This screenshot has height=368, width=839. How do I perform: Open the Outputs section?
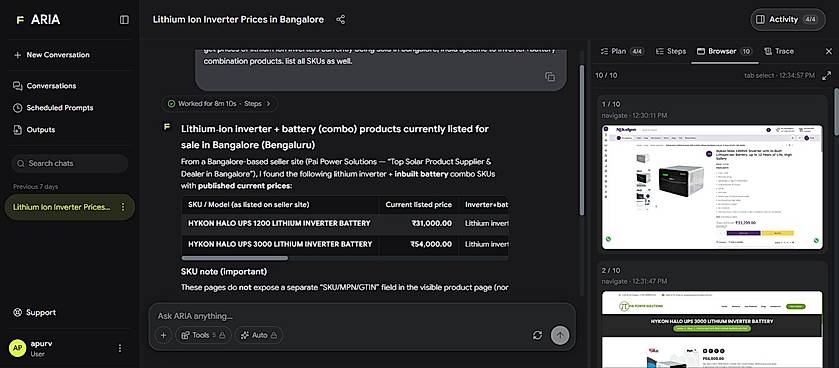[x=35, y=129]
